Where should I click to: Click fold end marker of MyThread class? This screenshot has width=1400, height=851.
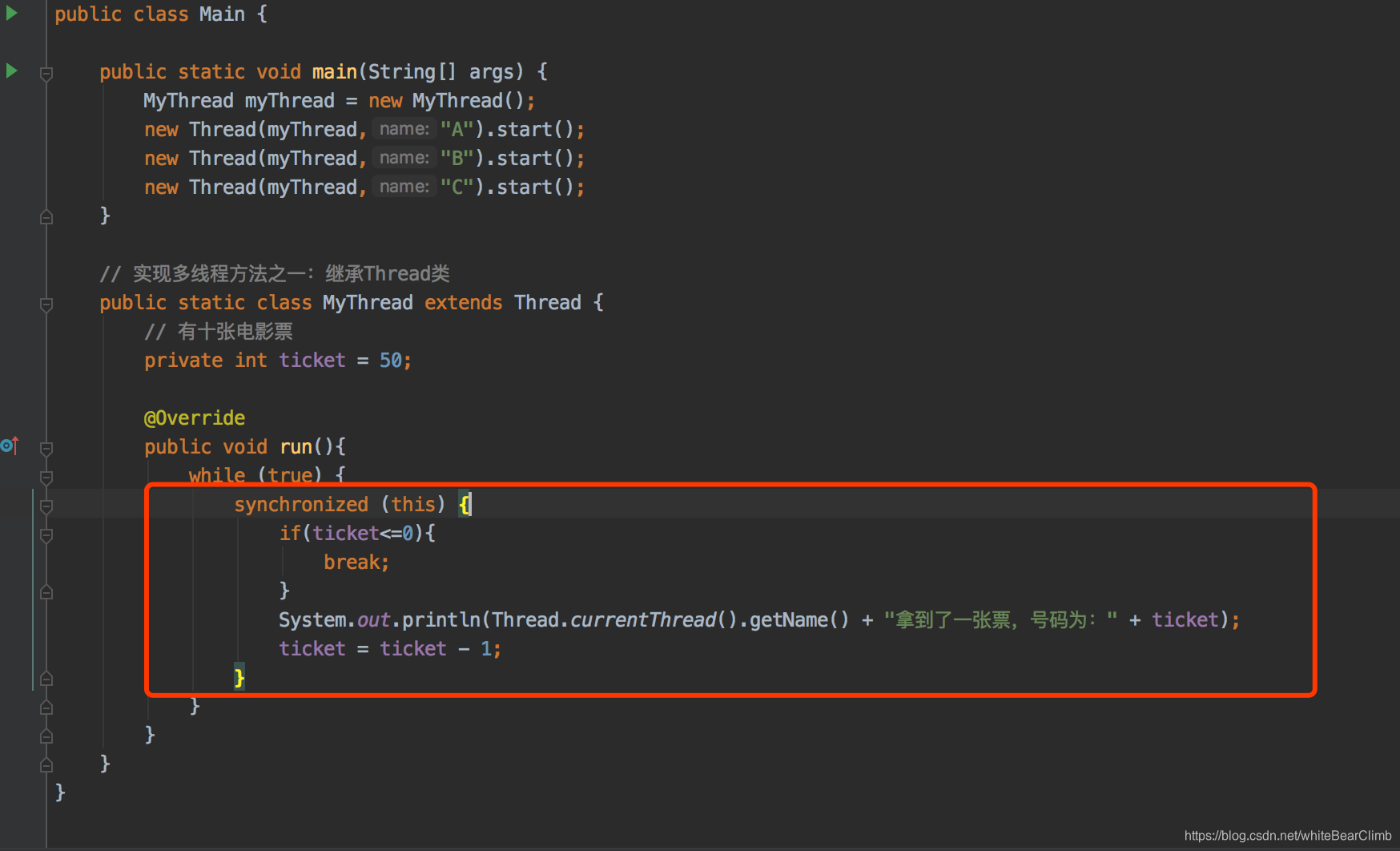coord(46,764)
